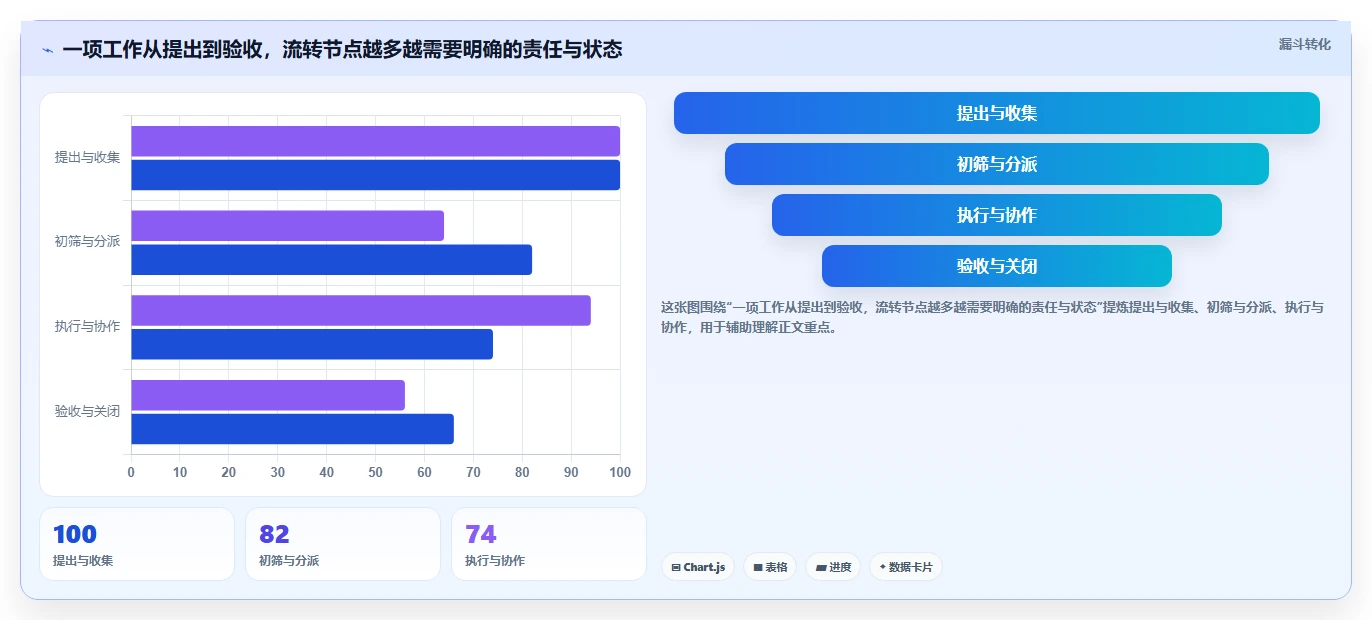Click the 验收与关闭 y-axis label
The image size is (1372, 620).
coord(87,411)
